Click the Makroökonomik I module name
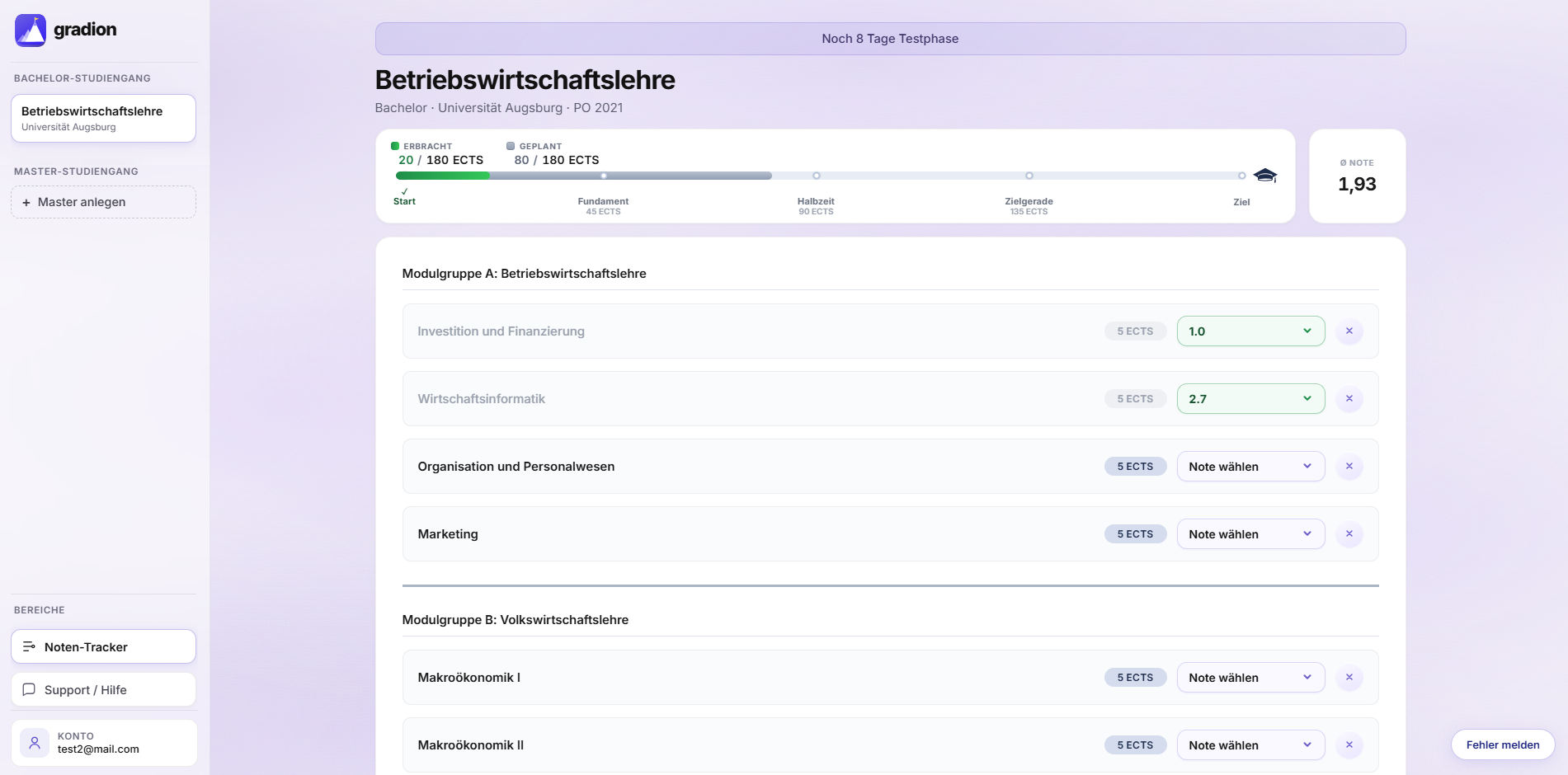The height and width of the screenshot is (775, 1568). pyautogui.click(x=469, y=678)
